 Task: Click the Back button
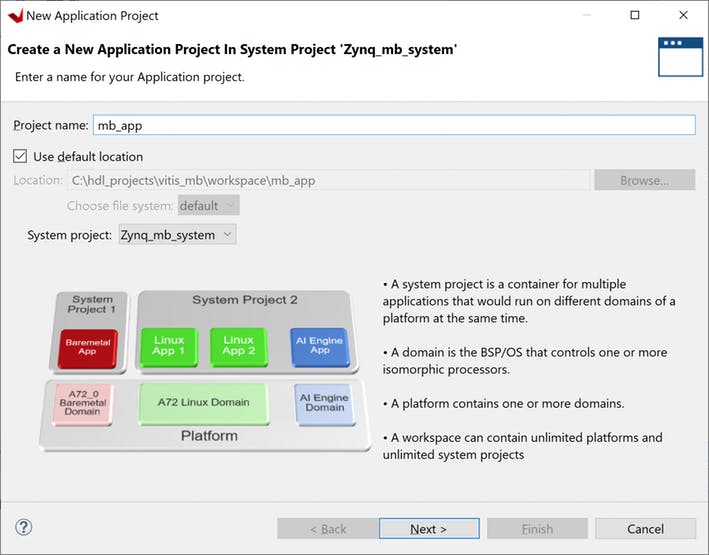point(327,528)
